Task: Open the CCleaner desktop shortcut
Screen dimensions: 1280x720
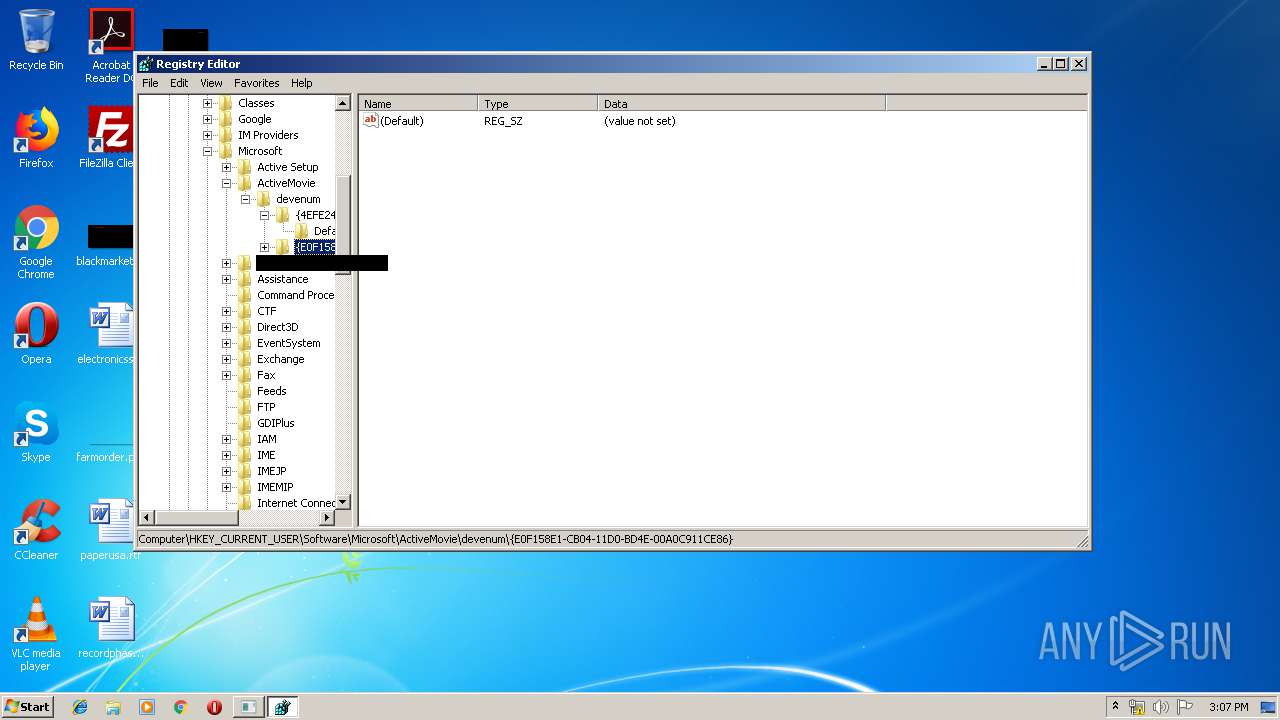Action: coord(36,530)
